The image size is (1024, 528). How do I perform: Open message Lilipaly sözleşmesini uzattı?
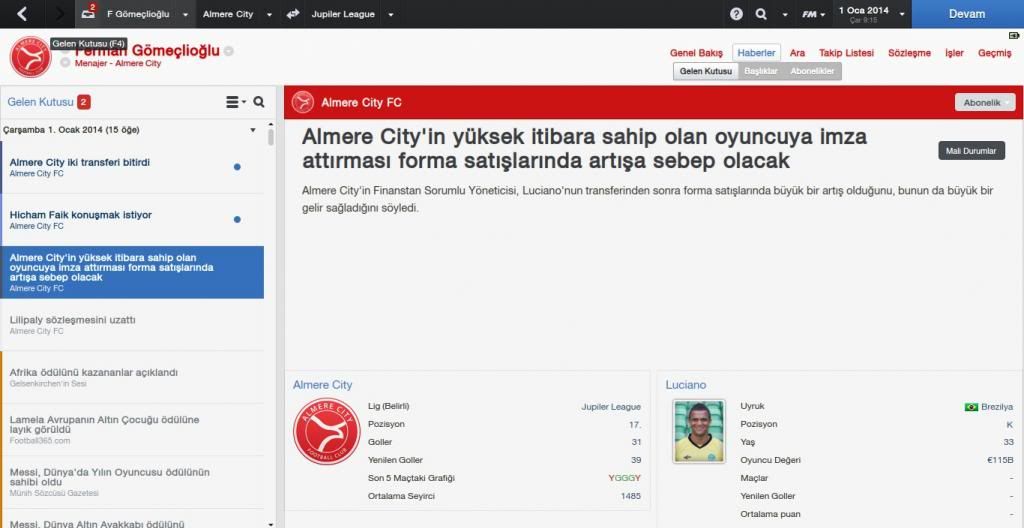coord(132,325)
